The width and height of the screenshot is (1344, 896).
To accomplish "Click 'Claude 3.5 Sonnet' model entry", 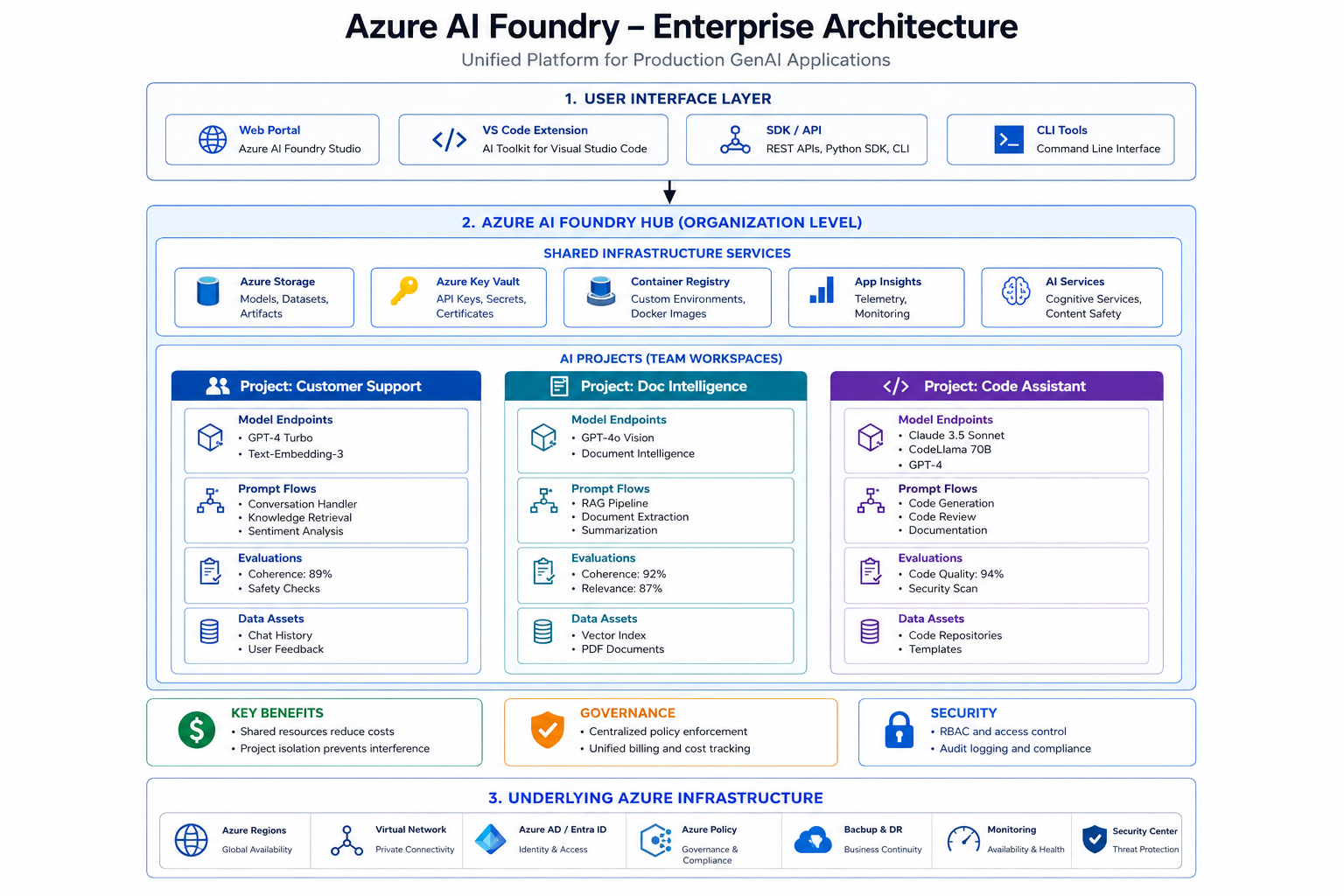I will (x=956, y=436).
